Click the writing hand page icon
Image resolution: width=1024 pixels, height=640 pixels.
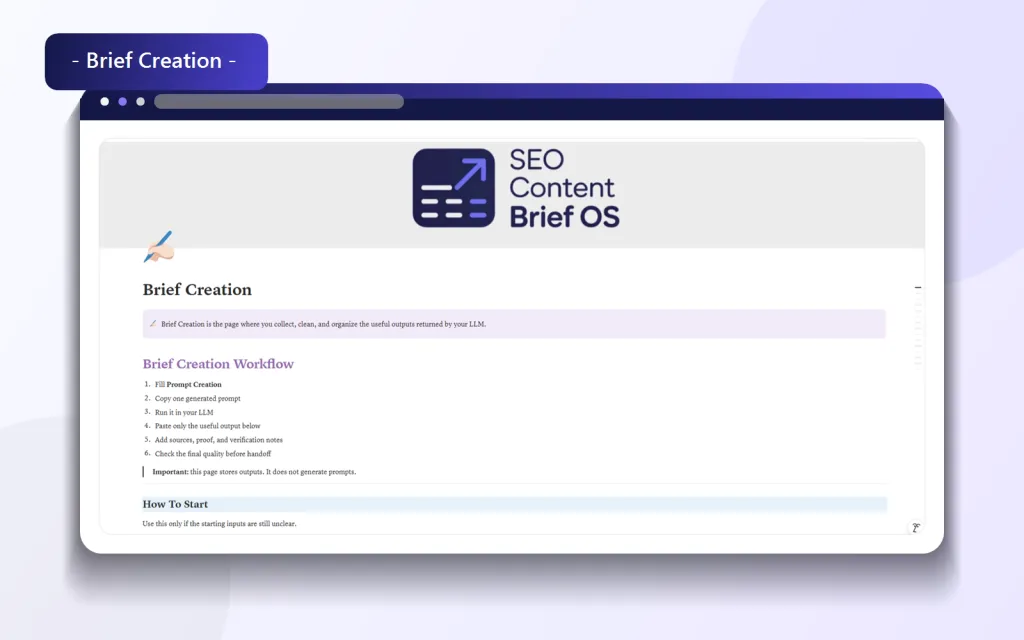pyautogui.click(x=159, y=247)
